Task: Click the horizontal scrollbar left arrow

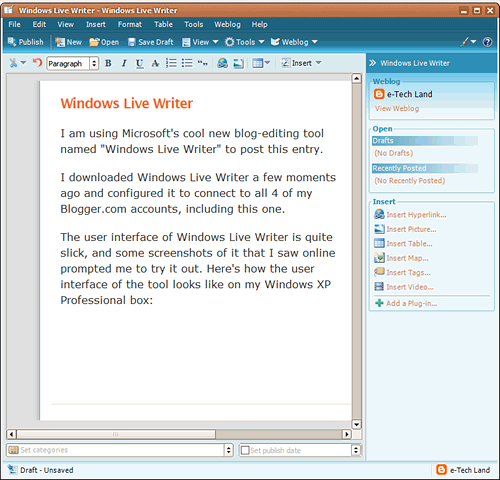Action: 11,434
